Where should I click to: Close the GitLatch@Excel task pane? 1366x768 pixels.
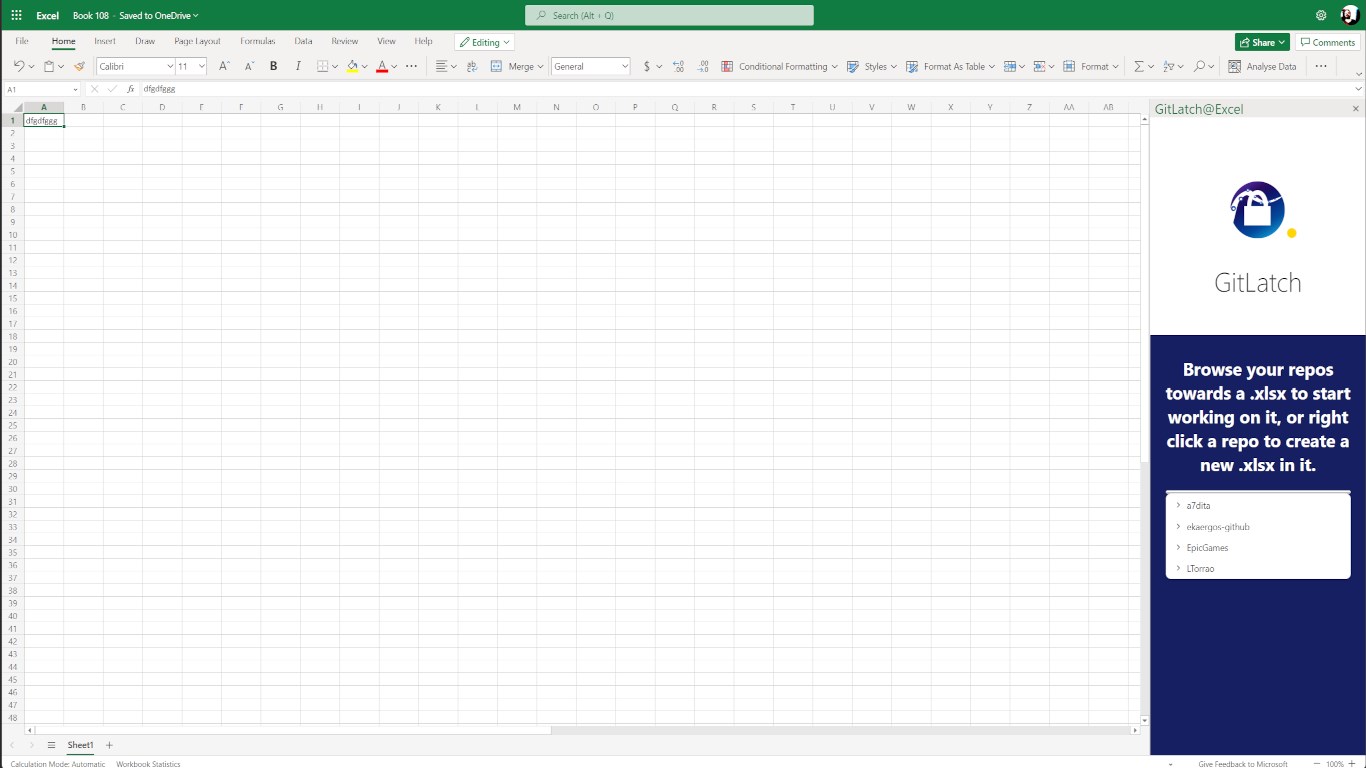(x=1356, y=109)
